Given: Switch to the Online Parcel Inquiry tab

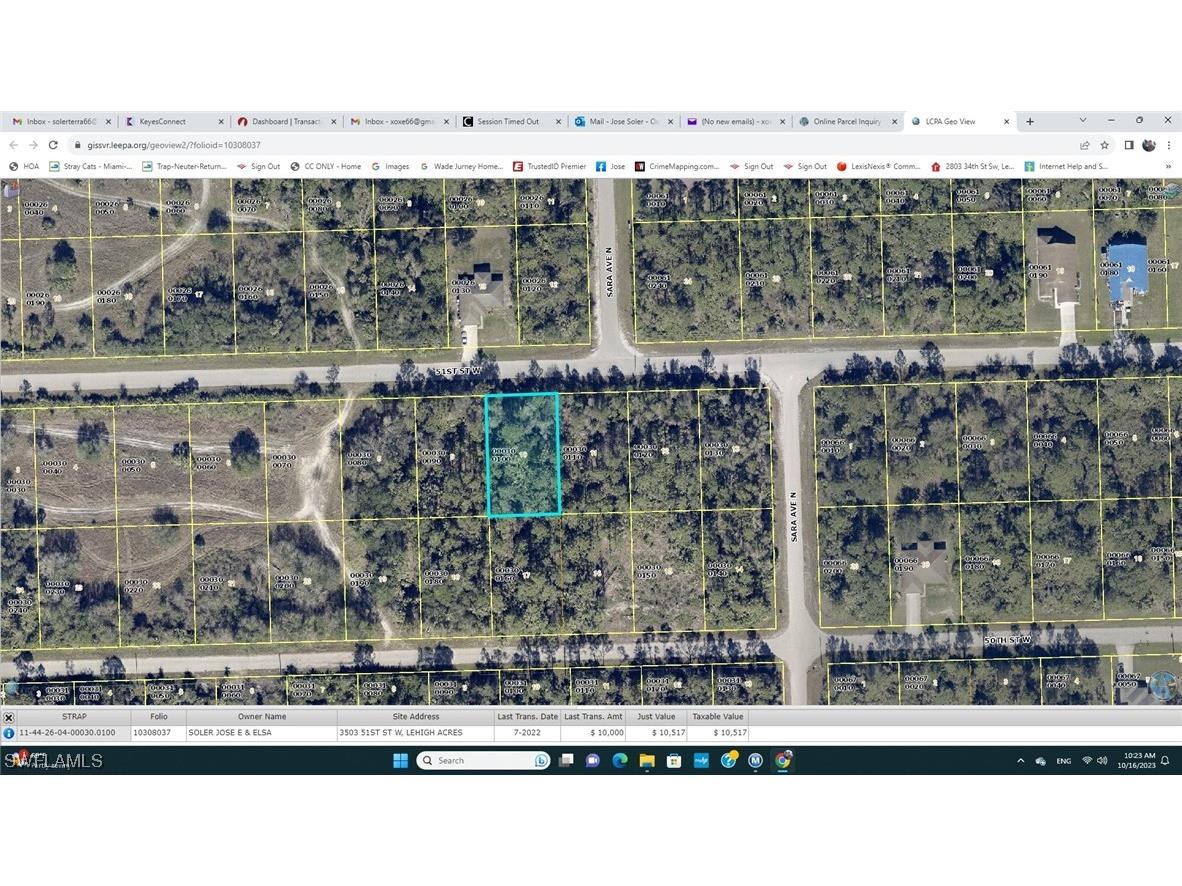Looking at the screenshot, I should pos(848,121).
